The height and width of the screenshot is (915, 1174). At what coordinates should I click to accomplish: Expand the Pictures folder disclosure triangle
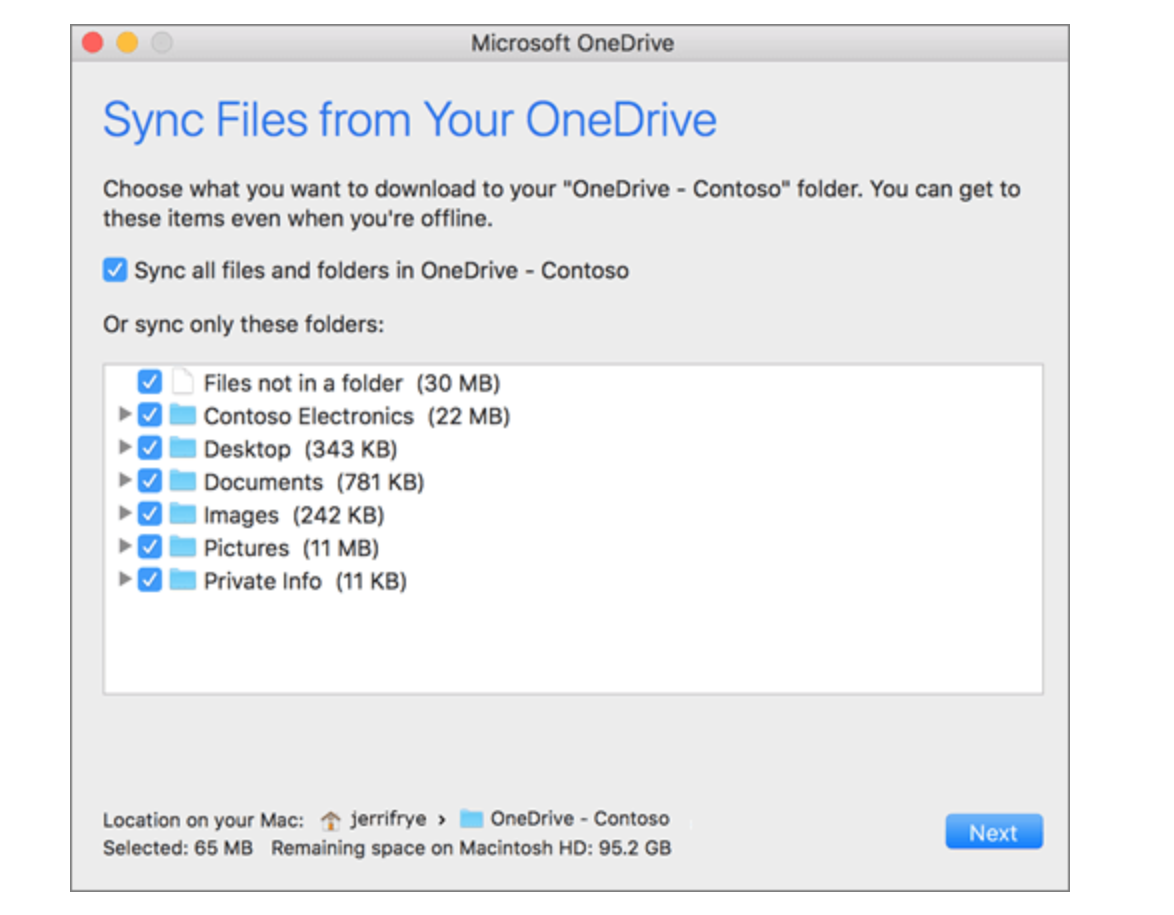pyautogui.click(x=125, y=546)
